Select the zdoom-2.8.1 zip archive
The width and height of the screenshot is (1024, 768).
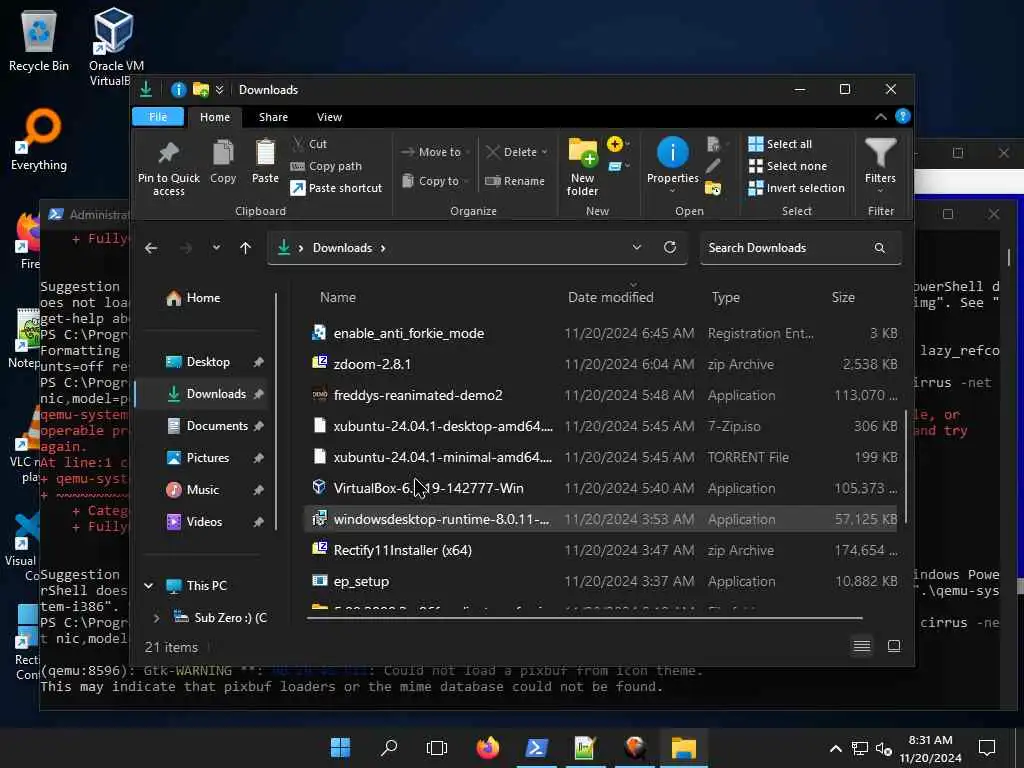pyautogui.click(x=600, y=364)
